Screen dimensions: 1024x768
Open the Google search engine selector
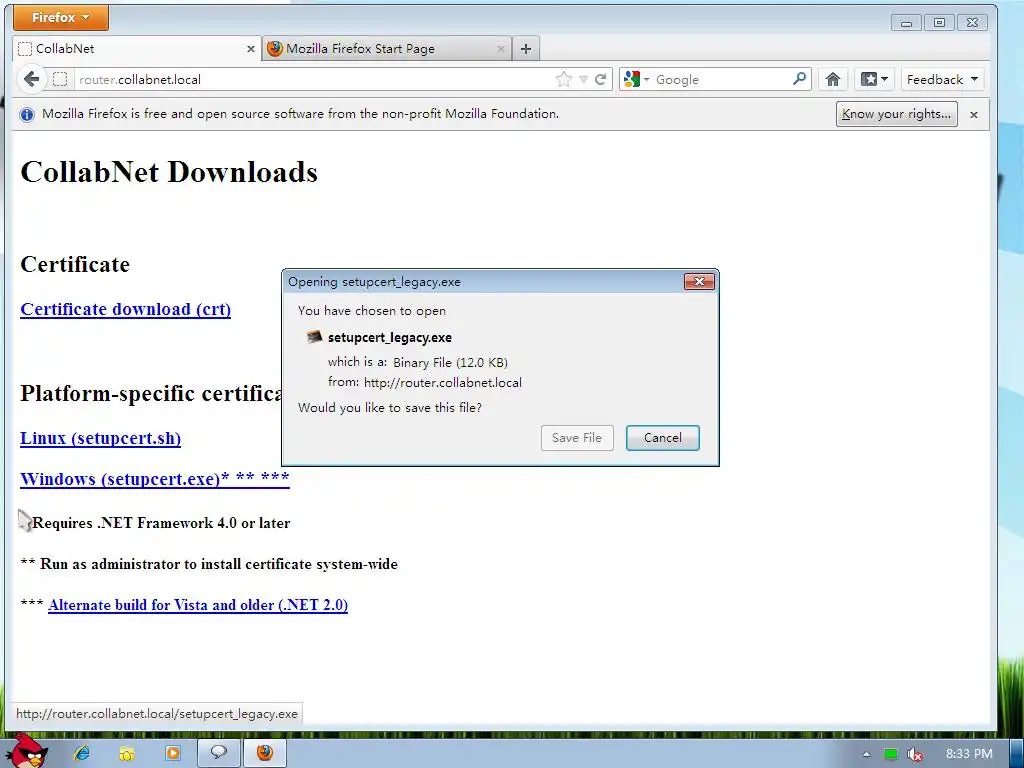click(x=637, y=80)
